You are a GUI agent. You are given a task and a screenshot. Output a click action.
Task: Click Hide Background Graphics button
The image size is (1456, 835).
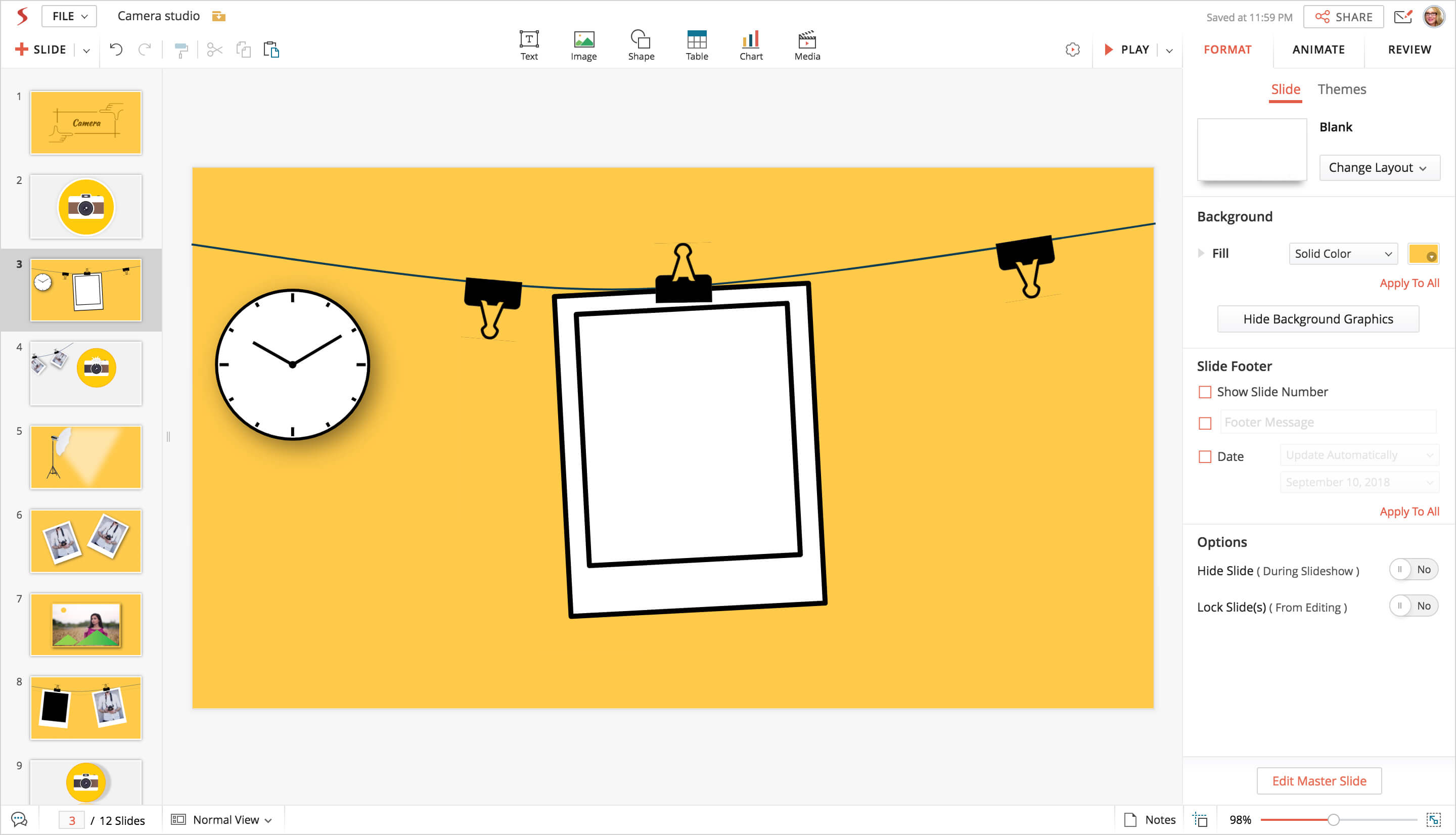pyautogui.click(x=1318, y=319)
